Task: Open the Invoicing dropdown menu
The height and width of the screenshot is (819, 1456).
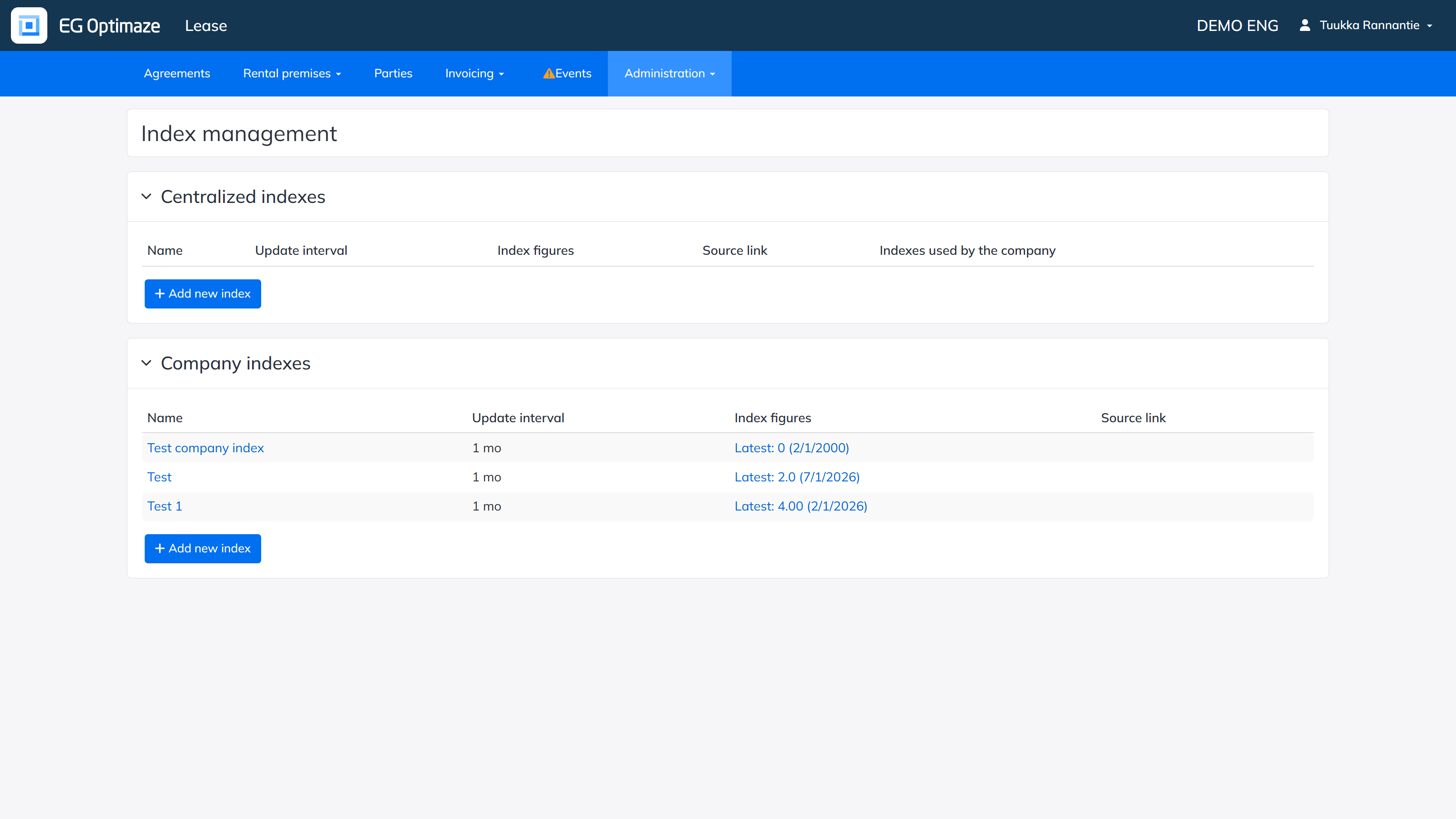Action: [474, 73]
